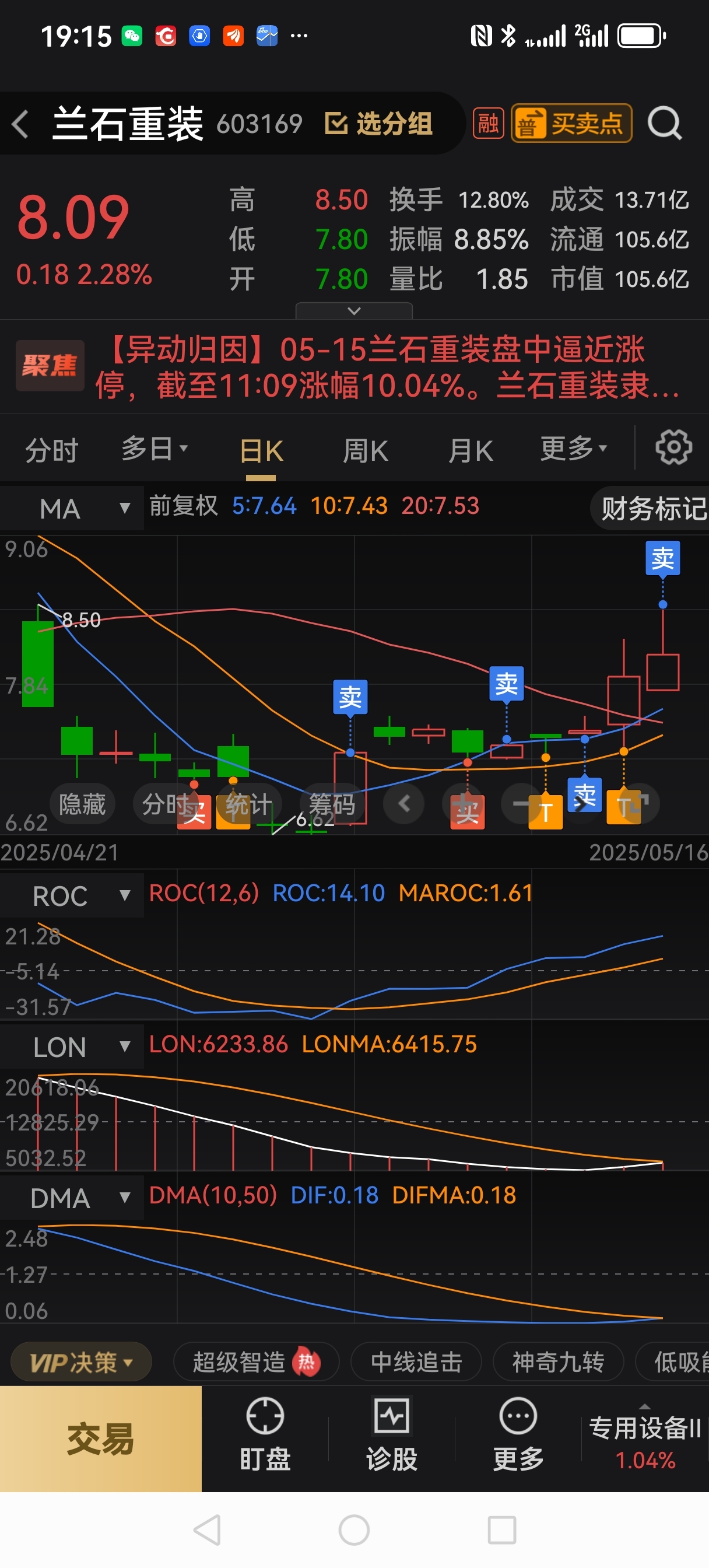Tap the 分时 overlay button on chart

(x=166, y=804)
